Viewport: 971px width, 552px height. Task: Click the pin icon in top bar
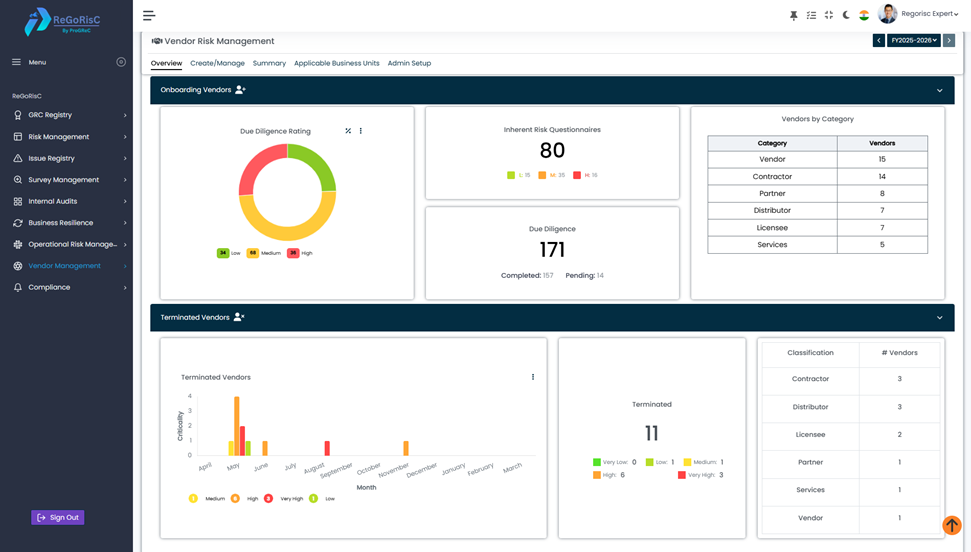coord(794,15)
